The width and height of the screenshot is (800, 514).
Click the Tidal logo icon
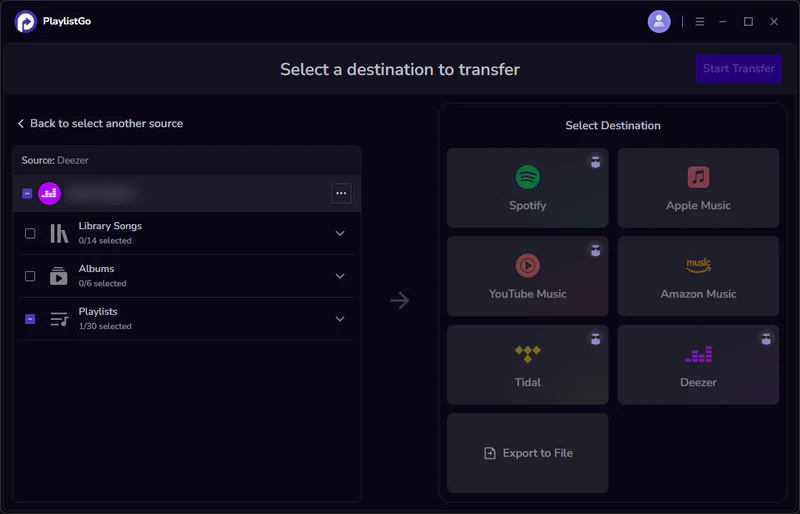tap(528, 354)
